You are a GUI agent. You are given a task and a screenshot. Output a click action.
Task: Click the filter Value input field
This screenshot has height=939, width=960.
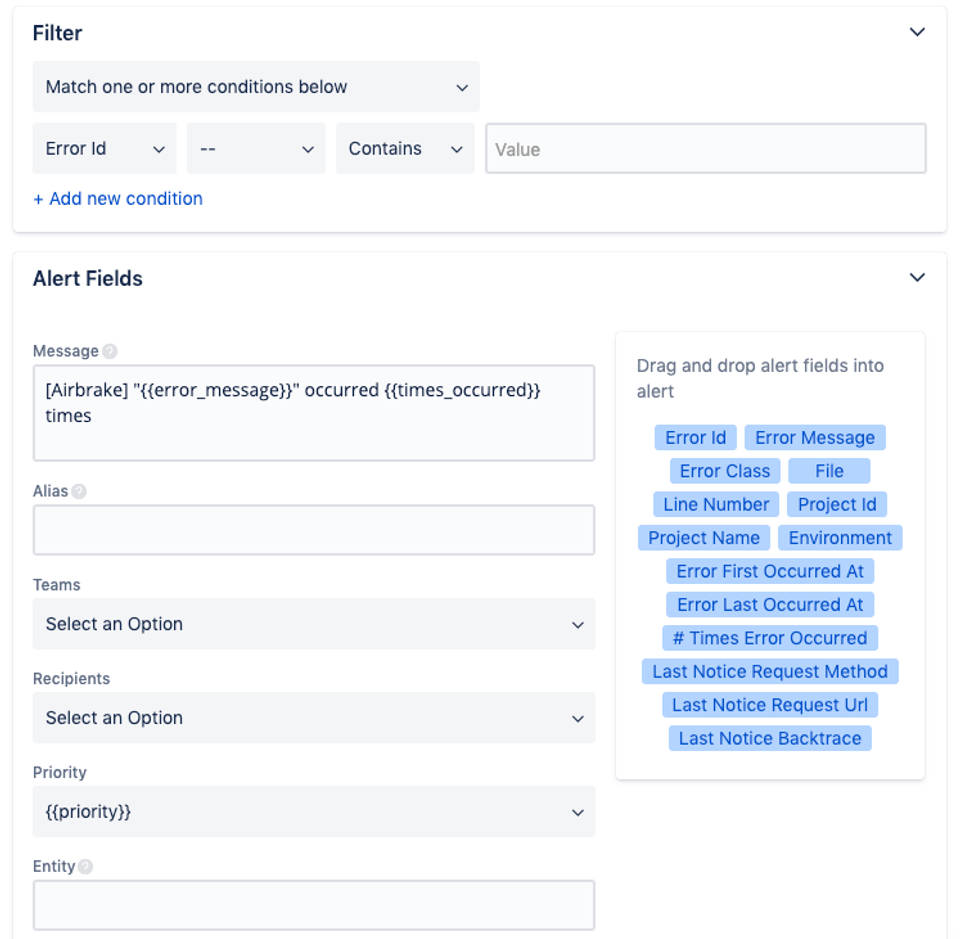point(705,149)
